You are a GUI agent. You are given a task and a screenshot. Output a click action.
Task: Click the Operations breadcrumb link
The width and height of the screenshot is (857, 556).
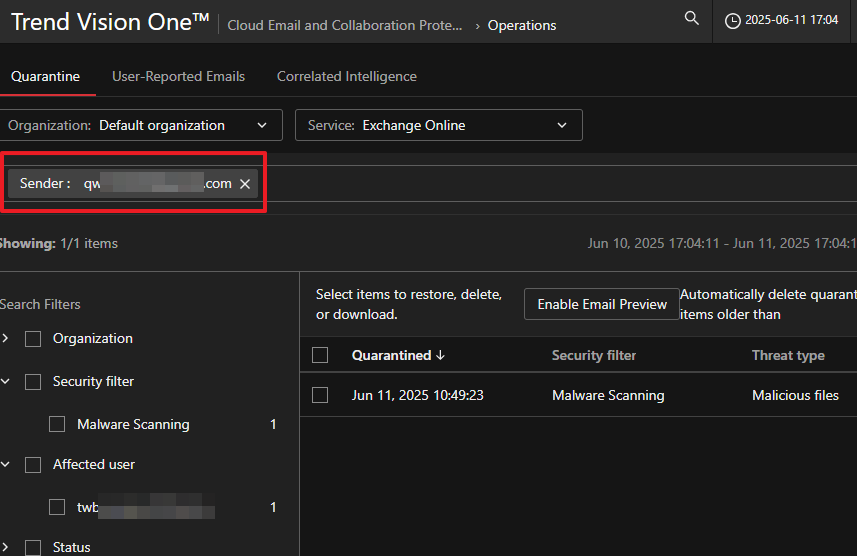[x=522, y=25]
